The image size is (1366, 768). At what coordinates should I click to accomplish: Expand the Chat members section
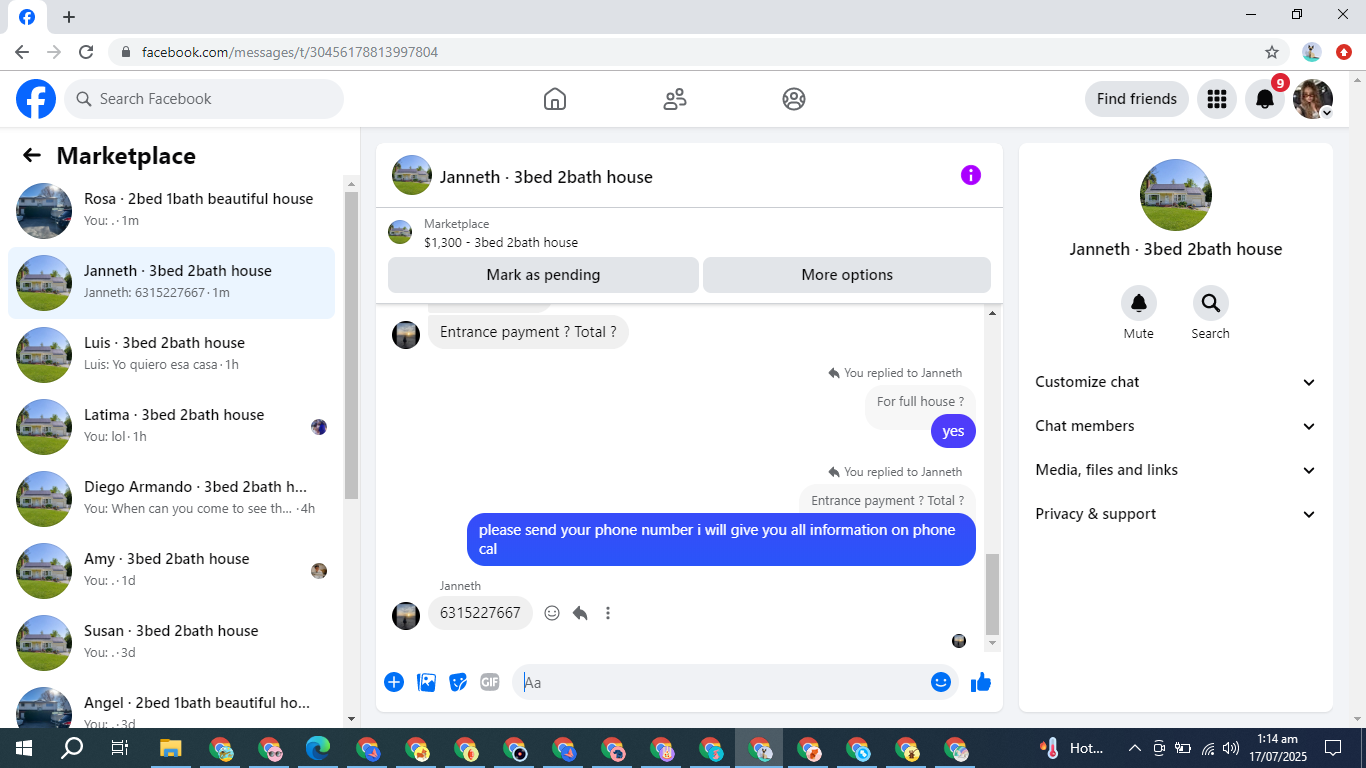tap(1176, 426)
